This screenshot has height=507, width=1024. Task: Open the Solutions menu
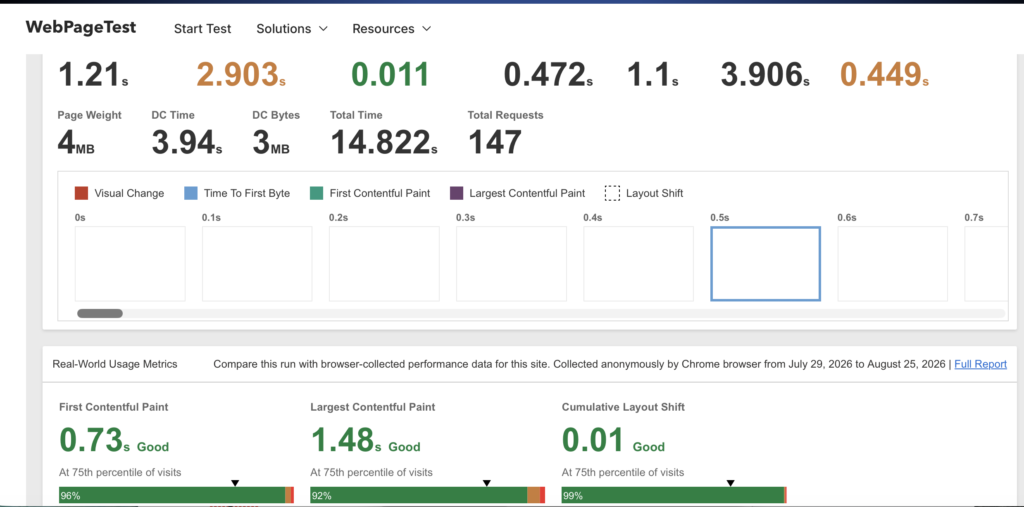click(x=283, y=29)
